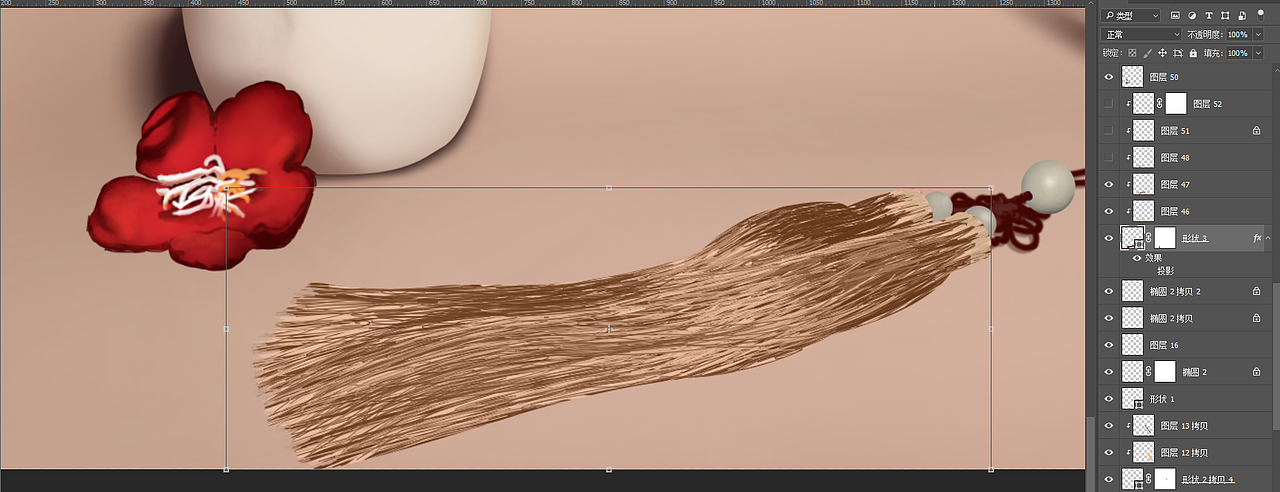Viewport: 1280px width, 492px height.
Task: Click the 不透明度 opacity value field
Action: [x=1238, y=34]
